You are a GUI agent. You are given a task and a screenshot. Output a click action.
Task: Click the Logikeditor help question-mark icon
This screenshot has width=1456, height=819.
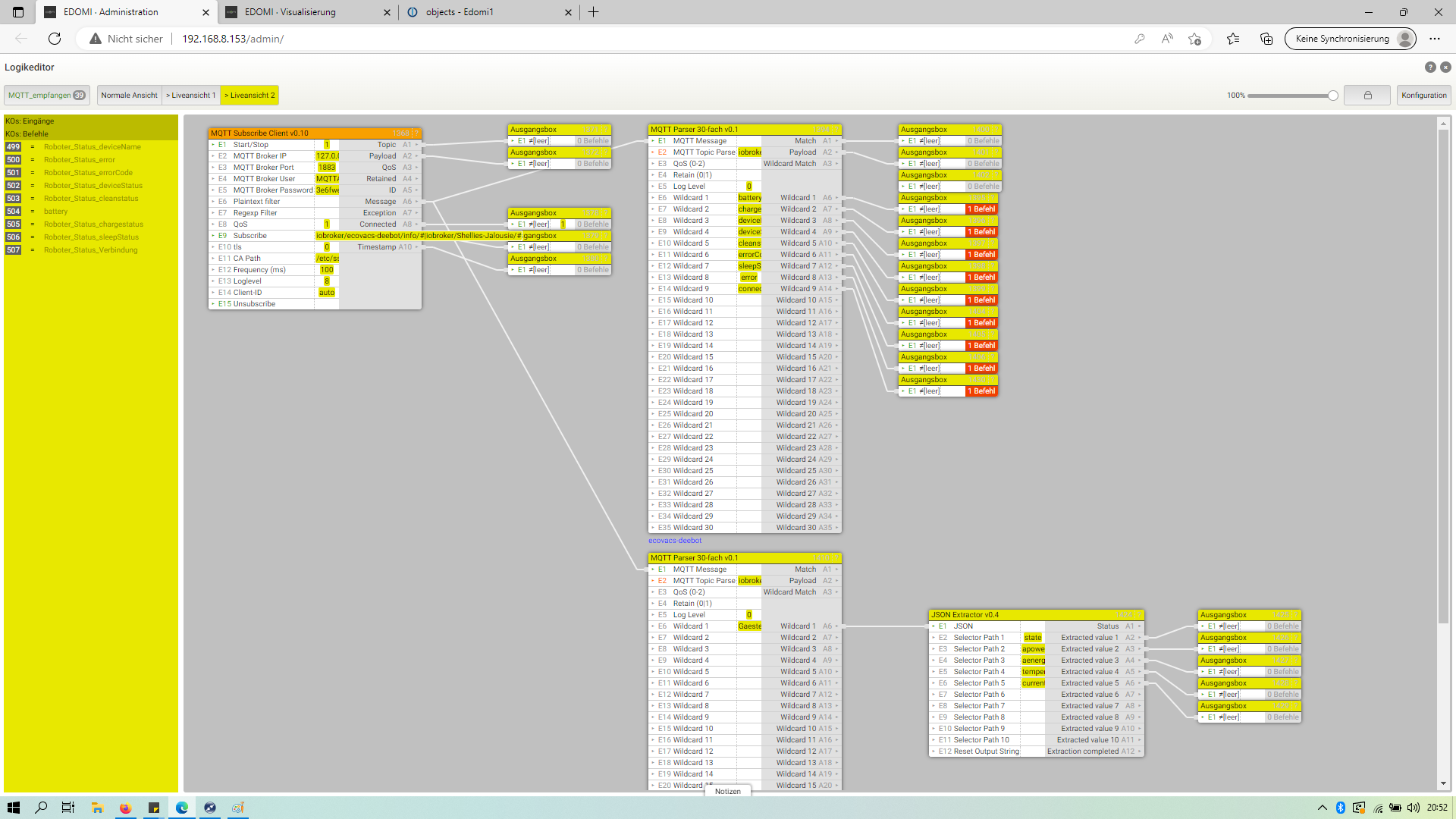point(1430,67)
